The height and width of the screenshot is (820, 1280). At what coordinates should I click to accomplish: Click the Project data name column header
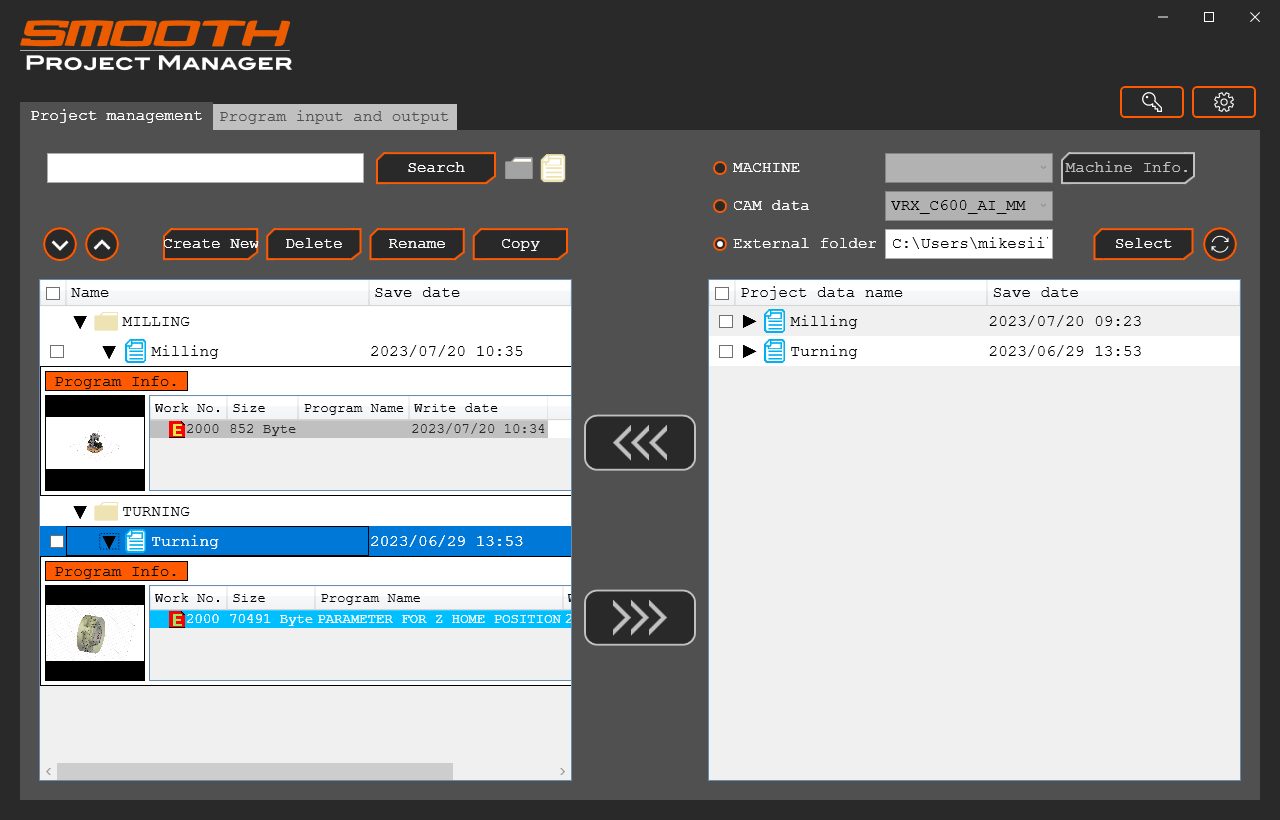[862, 293]
